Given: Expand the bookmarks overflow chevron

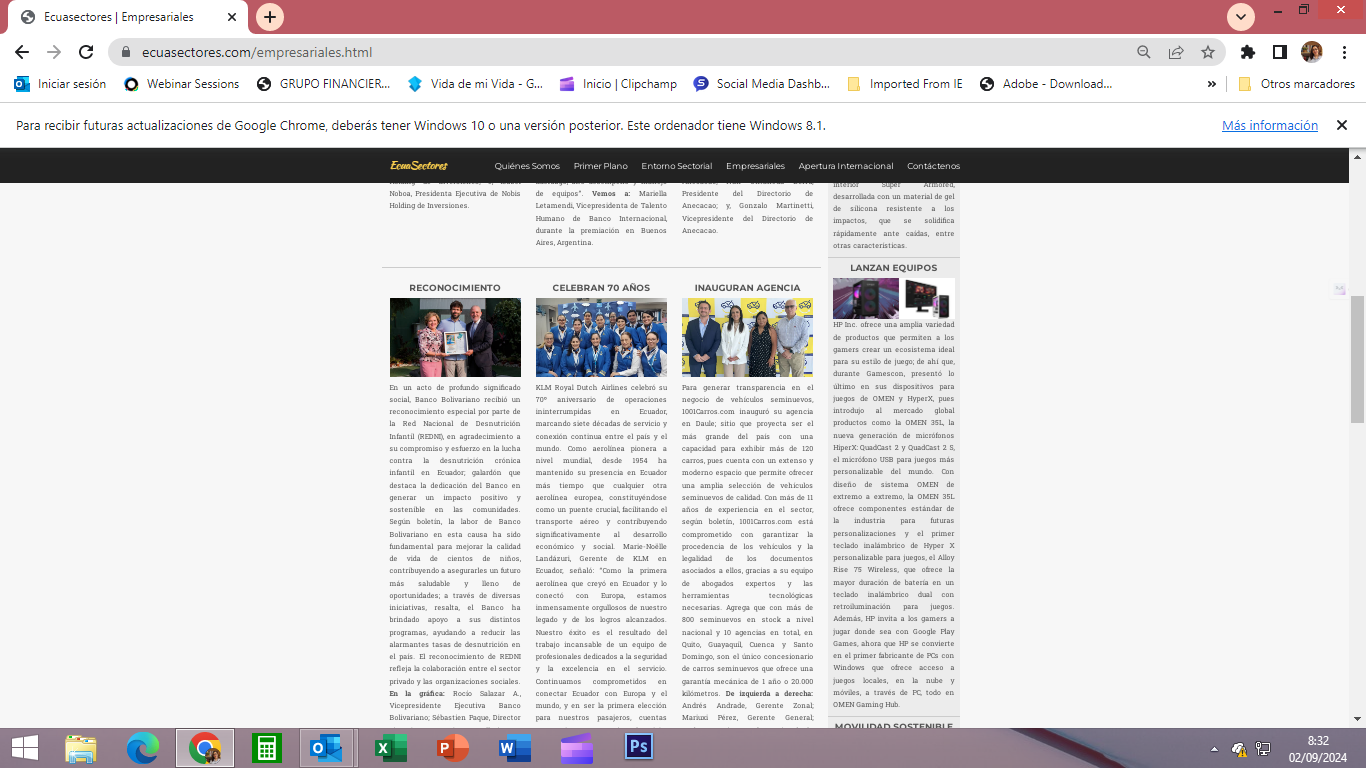Looking at the screenshot, I should (1212, 84).
